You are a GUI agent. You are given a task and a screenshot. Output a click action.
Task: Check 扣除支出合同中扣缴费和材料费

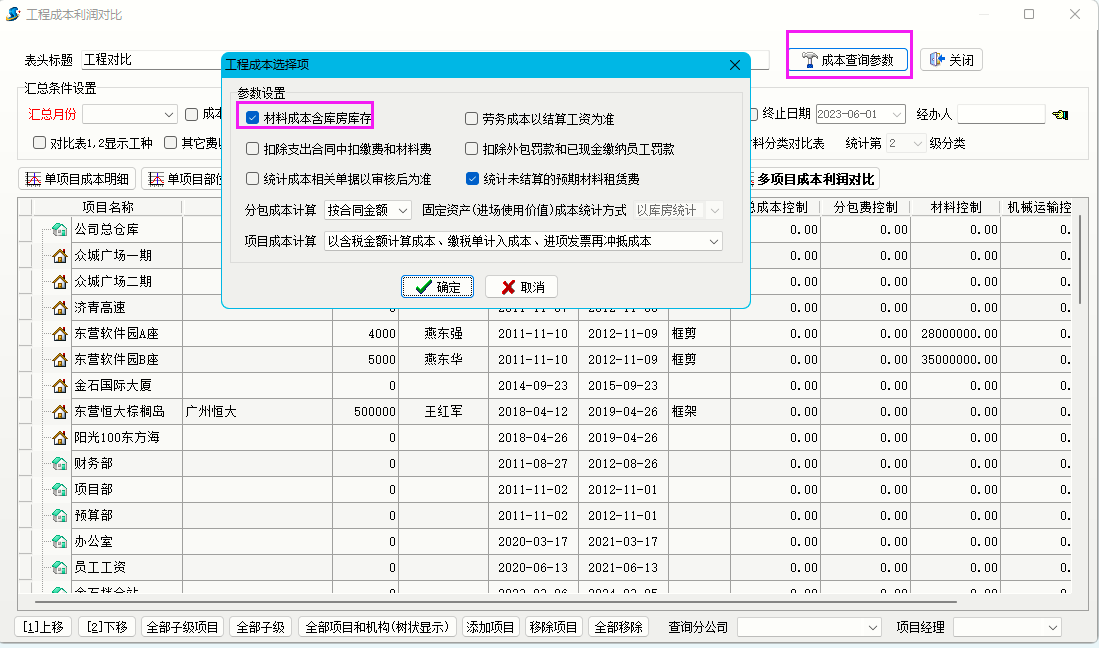252,149
